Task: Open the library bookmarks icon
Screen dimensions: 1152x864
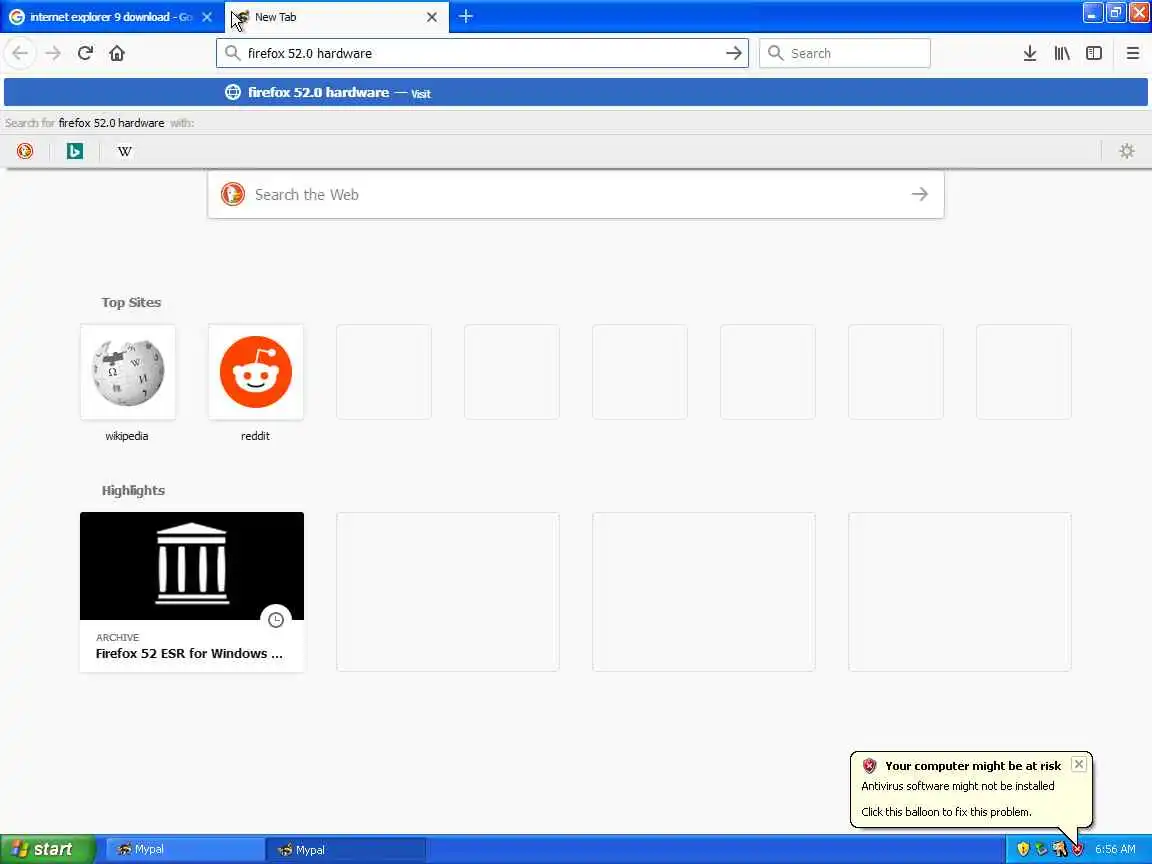Action: 1062,53
